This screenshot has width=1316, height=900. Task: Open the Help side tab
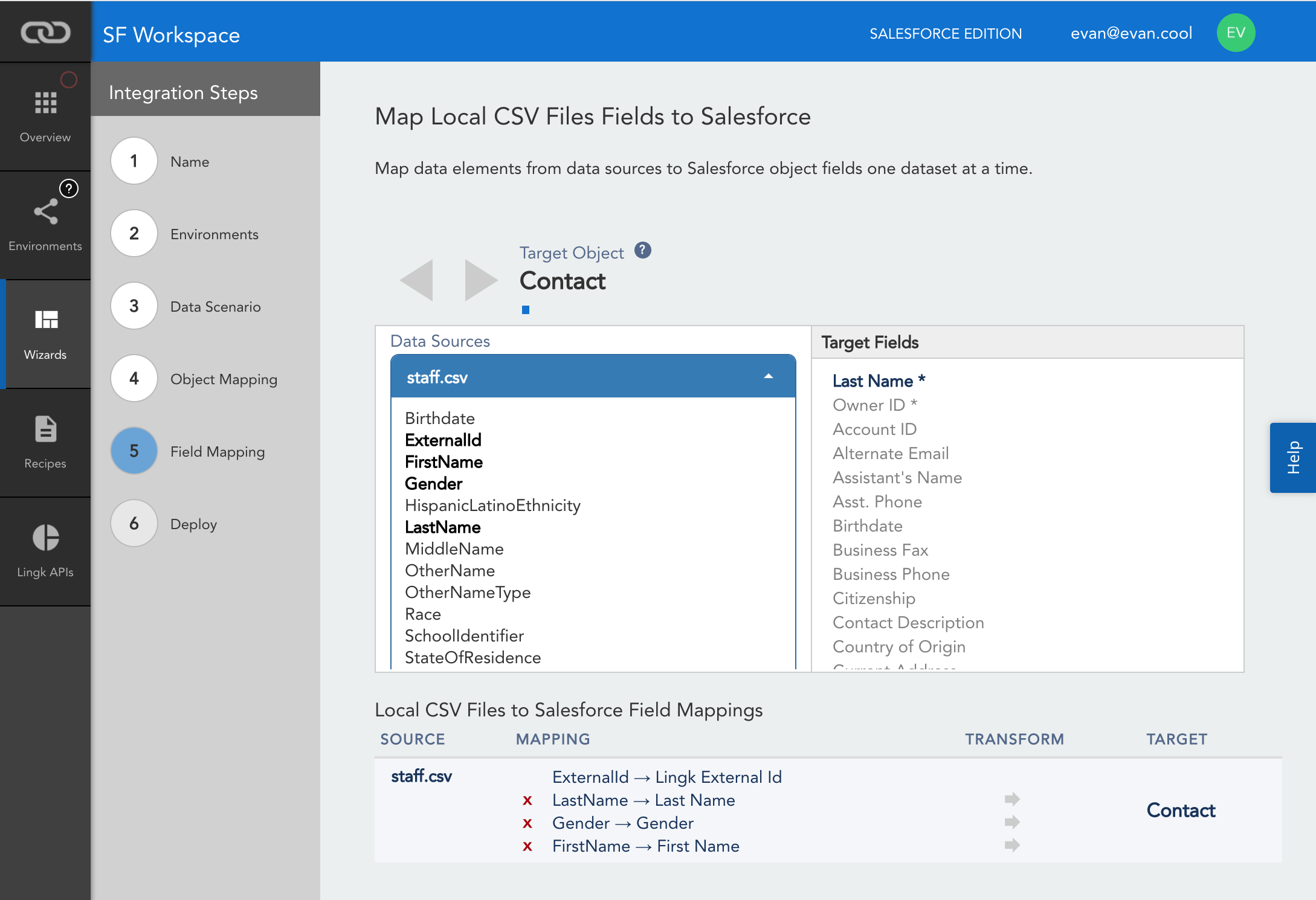click(1293, 457)
